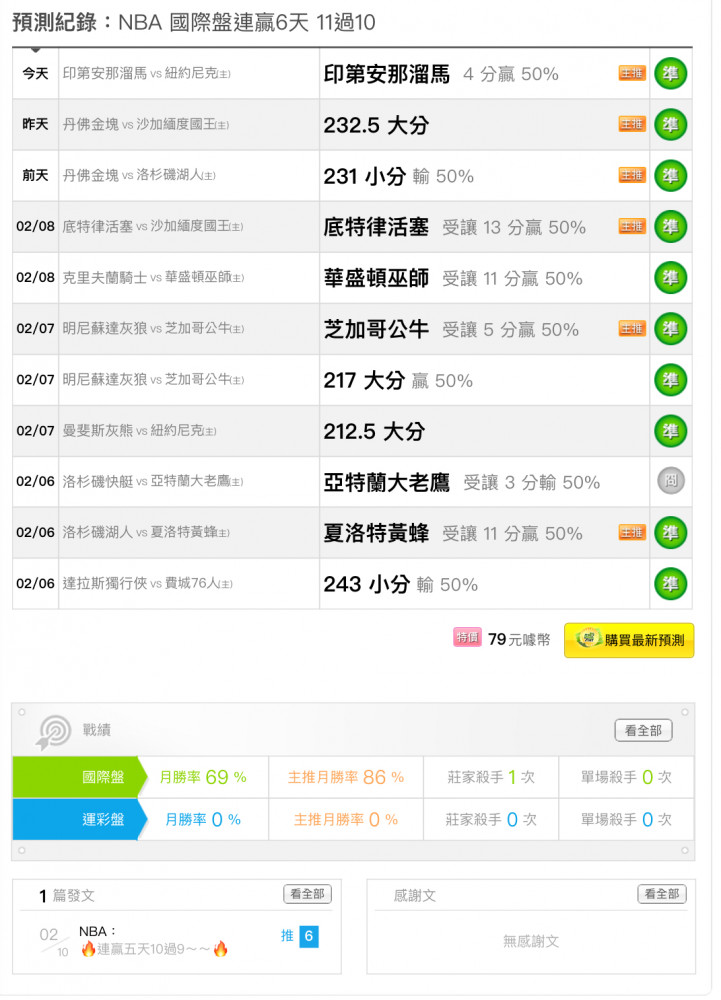Click the small triangle above 今天
The height and width of the screenshot is (1000, 721).
[x=36, y=48]
